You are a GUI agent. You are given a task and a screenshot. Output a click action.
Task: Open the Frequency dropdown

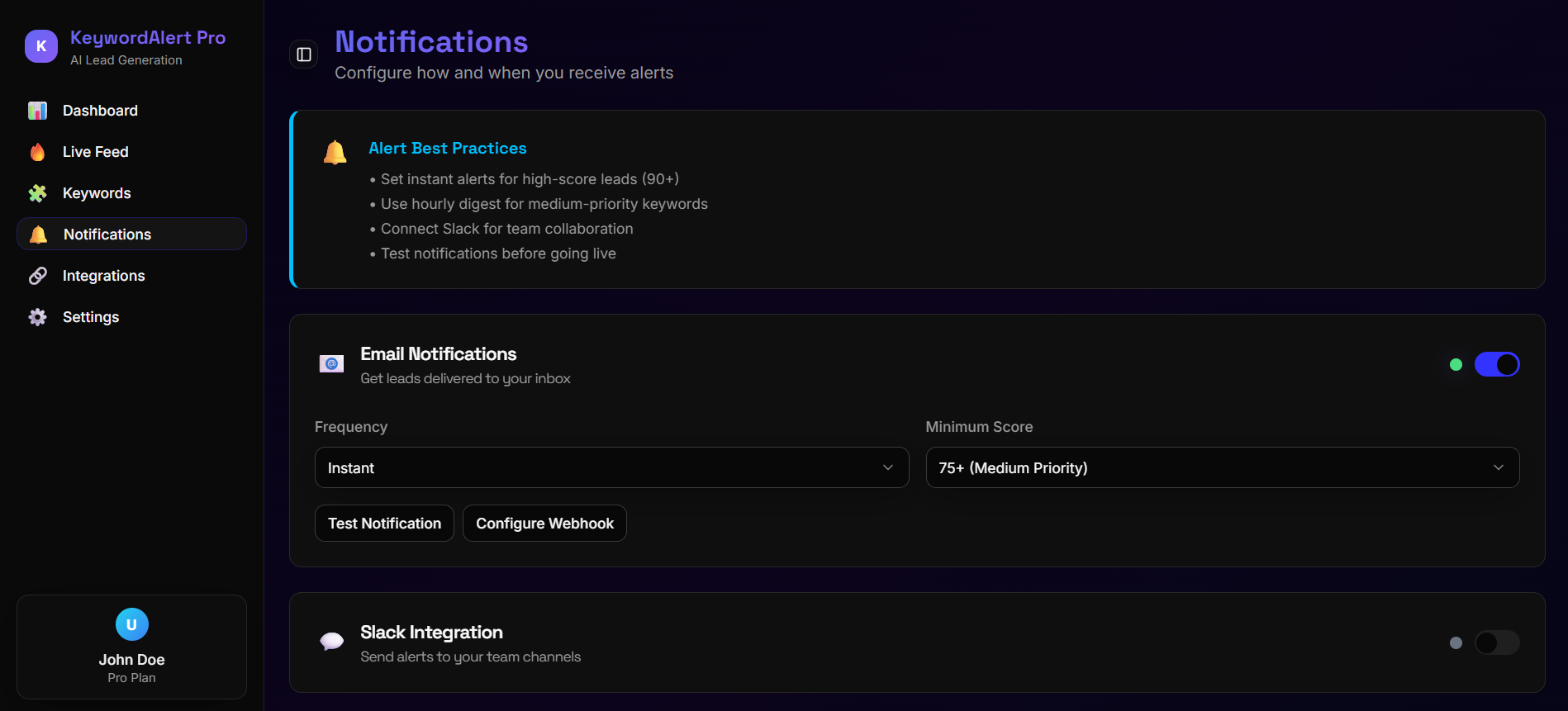pyautogui.click(x=611, y=467)
